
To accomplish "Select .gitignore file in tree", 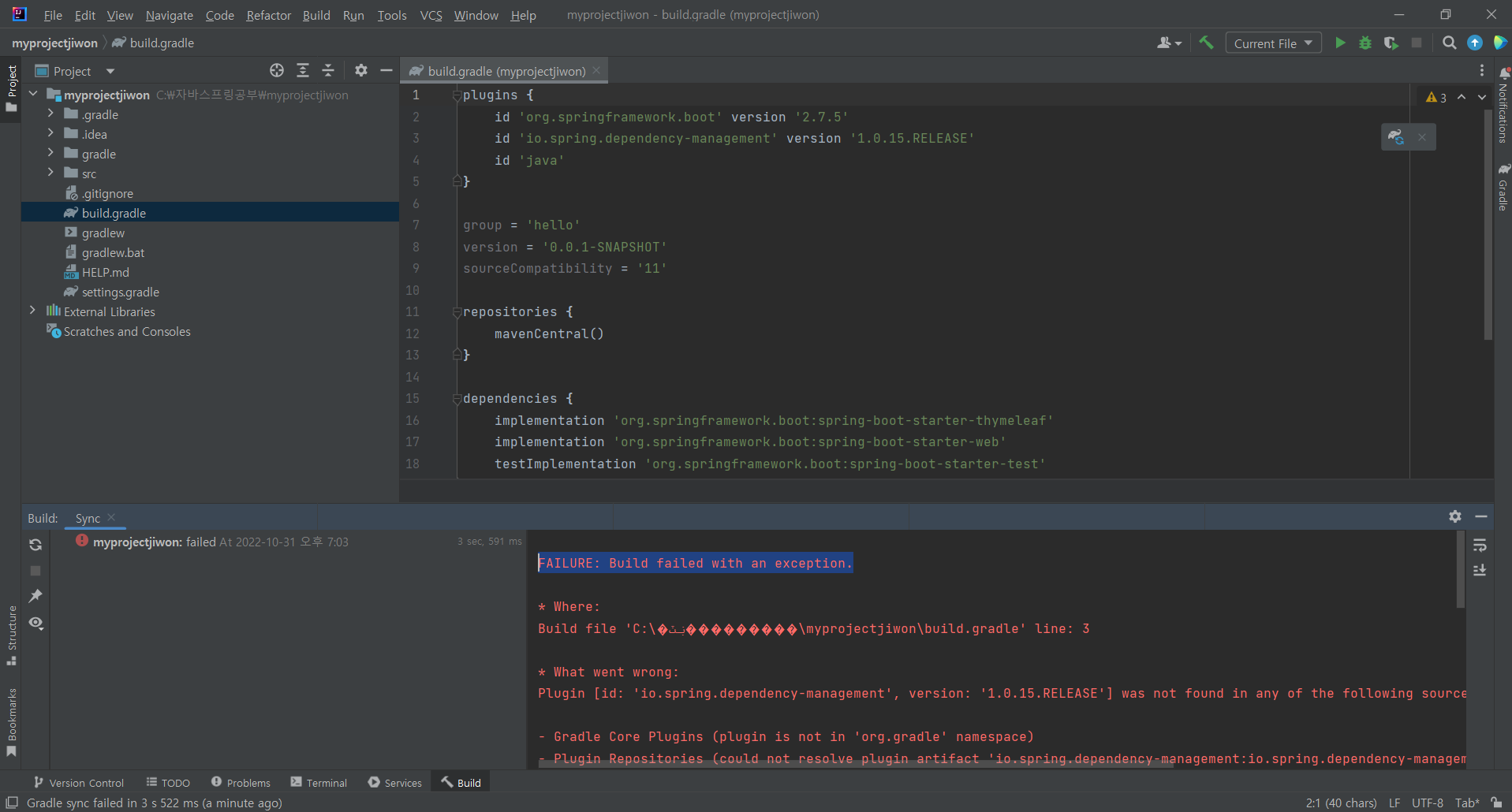I will pos(106,193).
